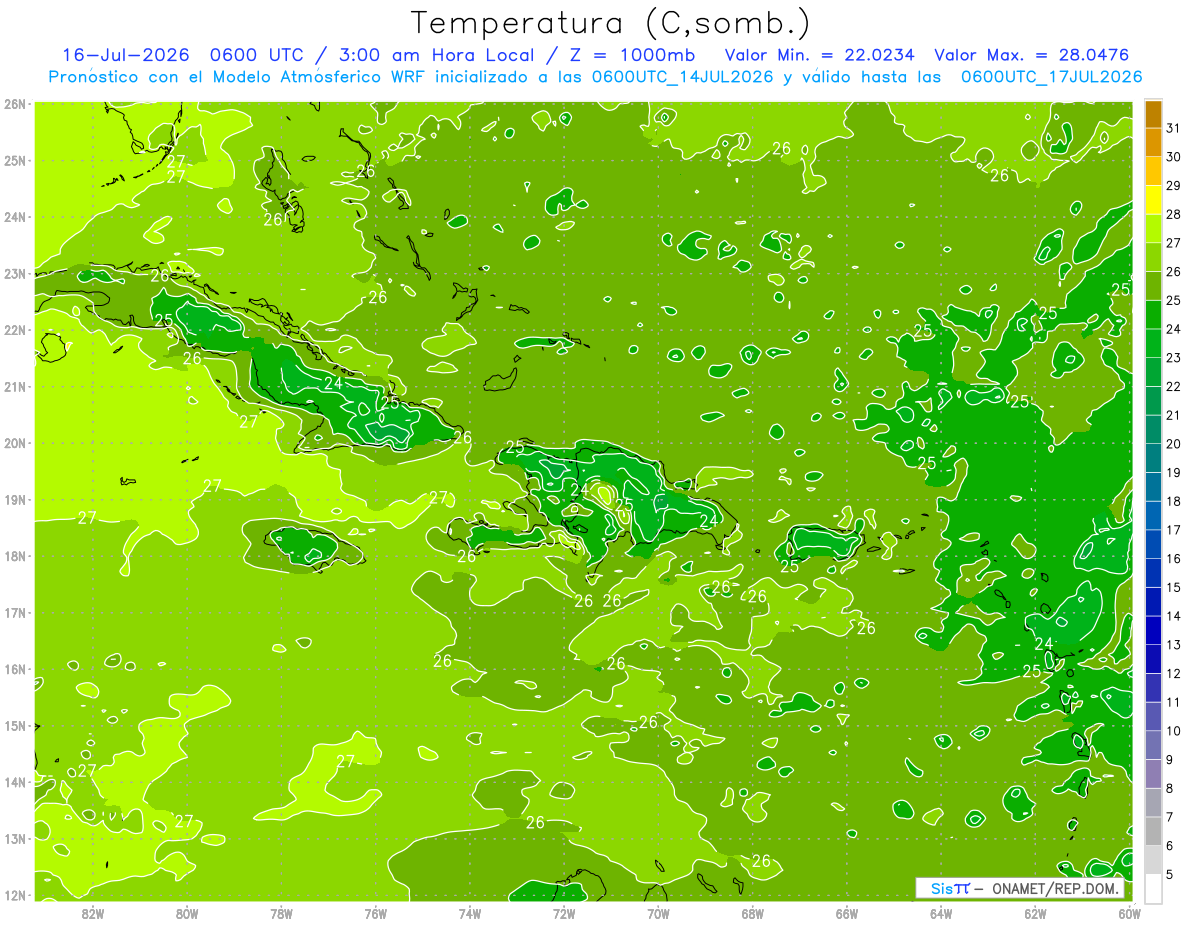Click the colorbar swatch between 25 and 26
The image size is (1200, 927).
click(1153, 287)
